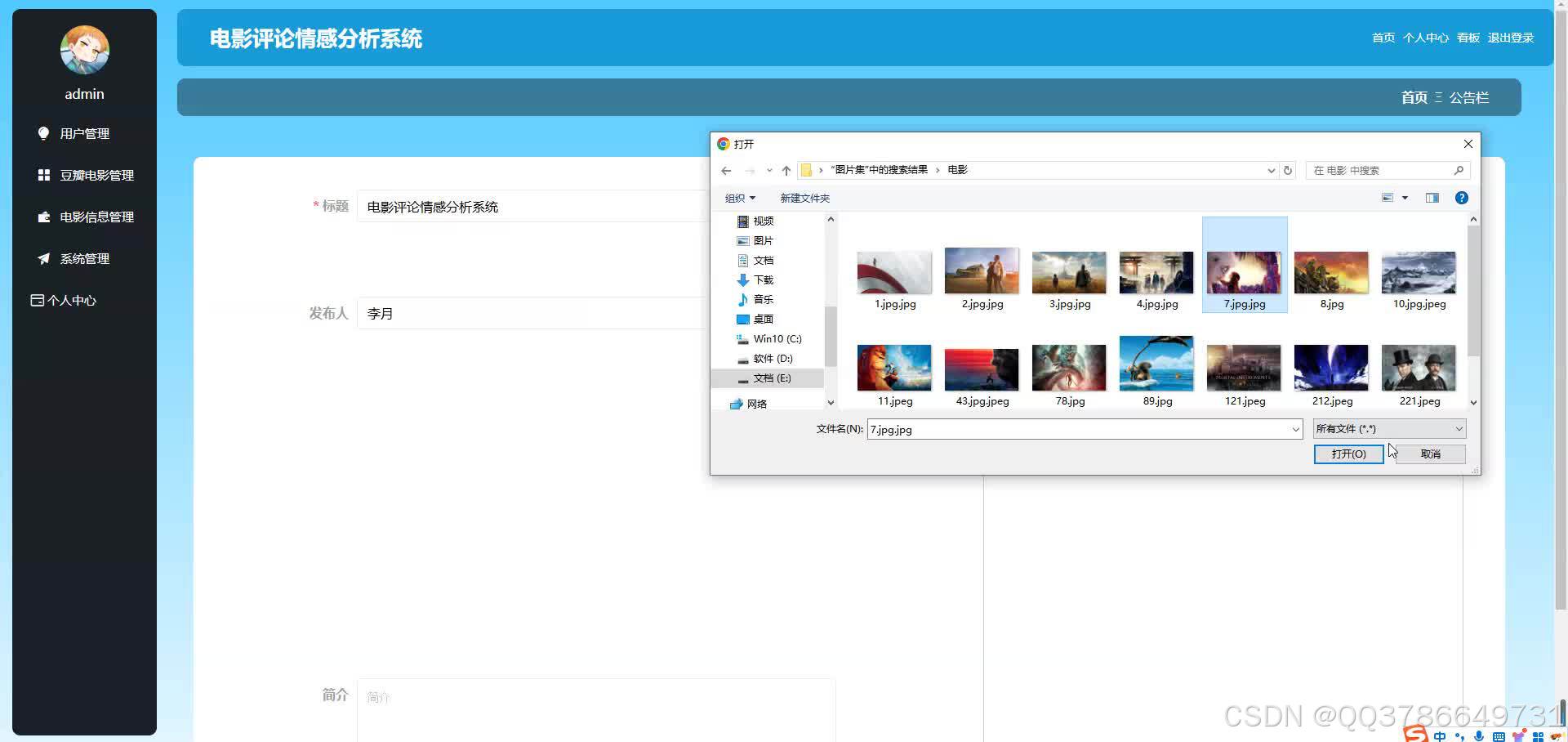
Task: Open 用户管理 from the sidebar
Action: pyautogui.click(x=84, y=133)
